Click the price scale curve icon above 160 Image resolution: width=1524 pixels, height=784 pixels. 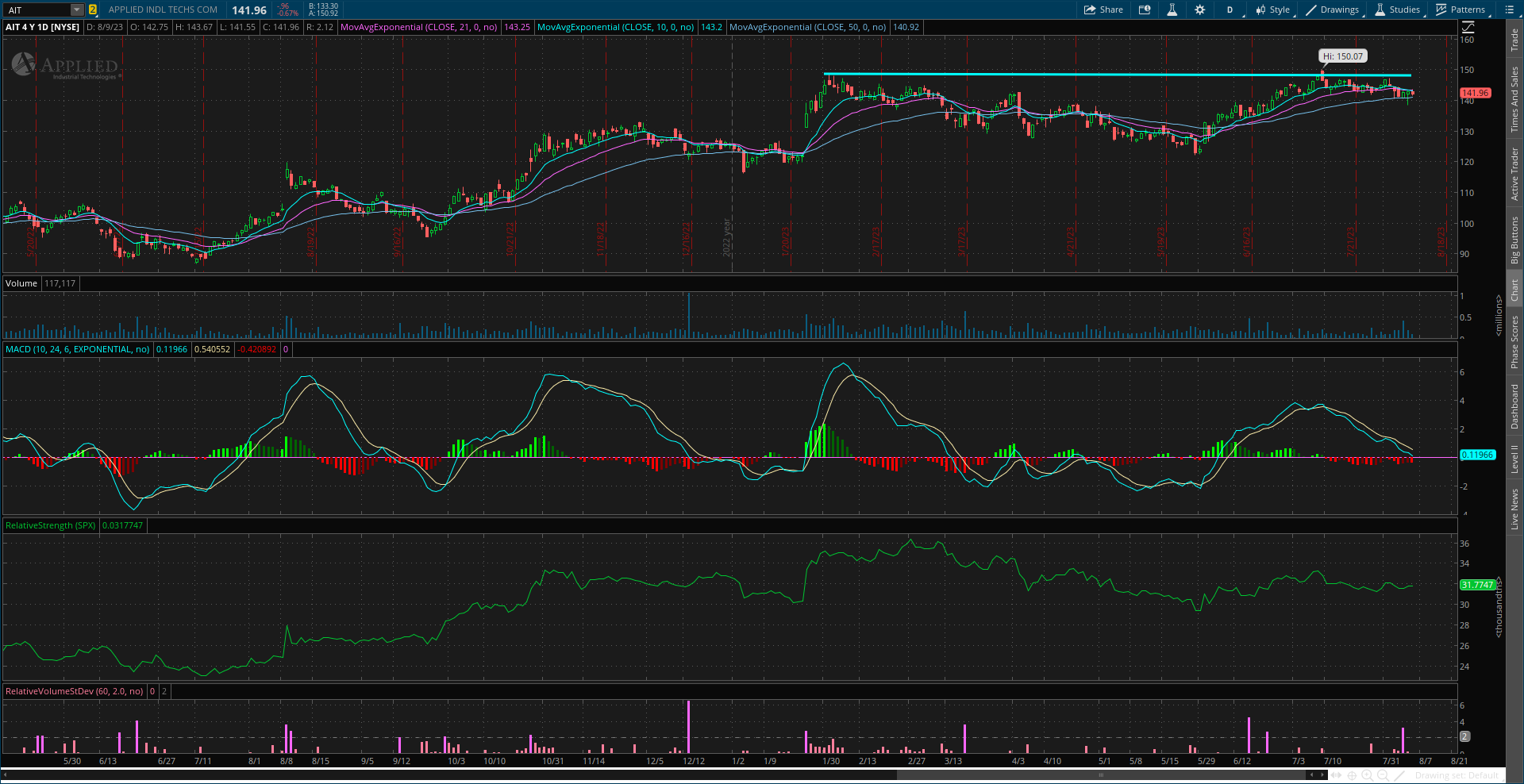(x=1468, y=27)
